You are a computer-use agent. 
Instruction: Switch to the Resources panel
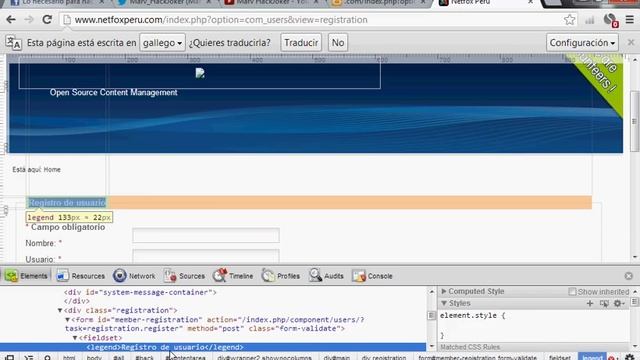(x=80, y=276)
